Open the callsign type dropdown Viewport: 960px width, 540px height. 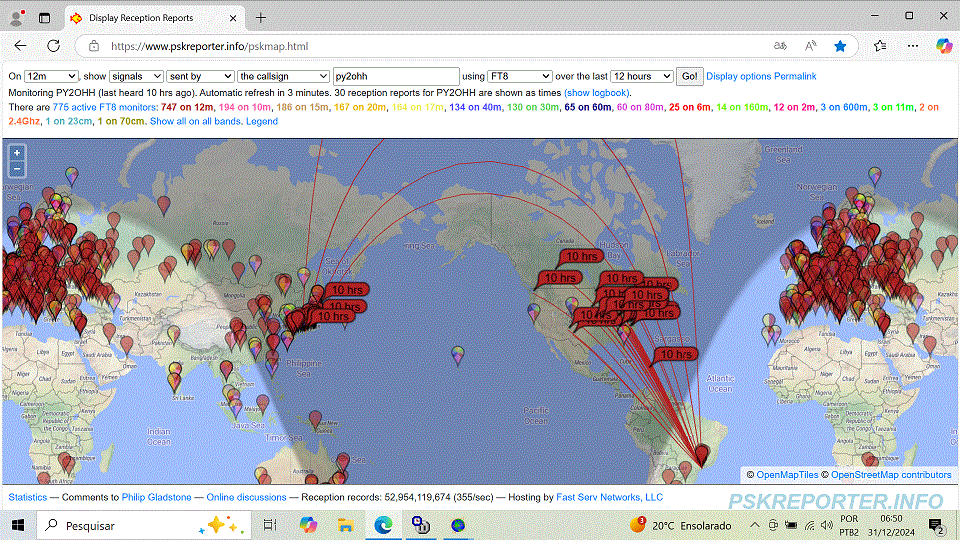pyautogui.click(x=283, y=76)
